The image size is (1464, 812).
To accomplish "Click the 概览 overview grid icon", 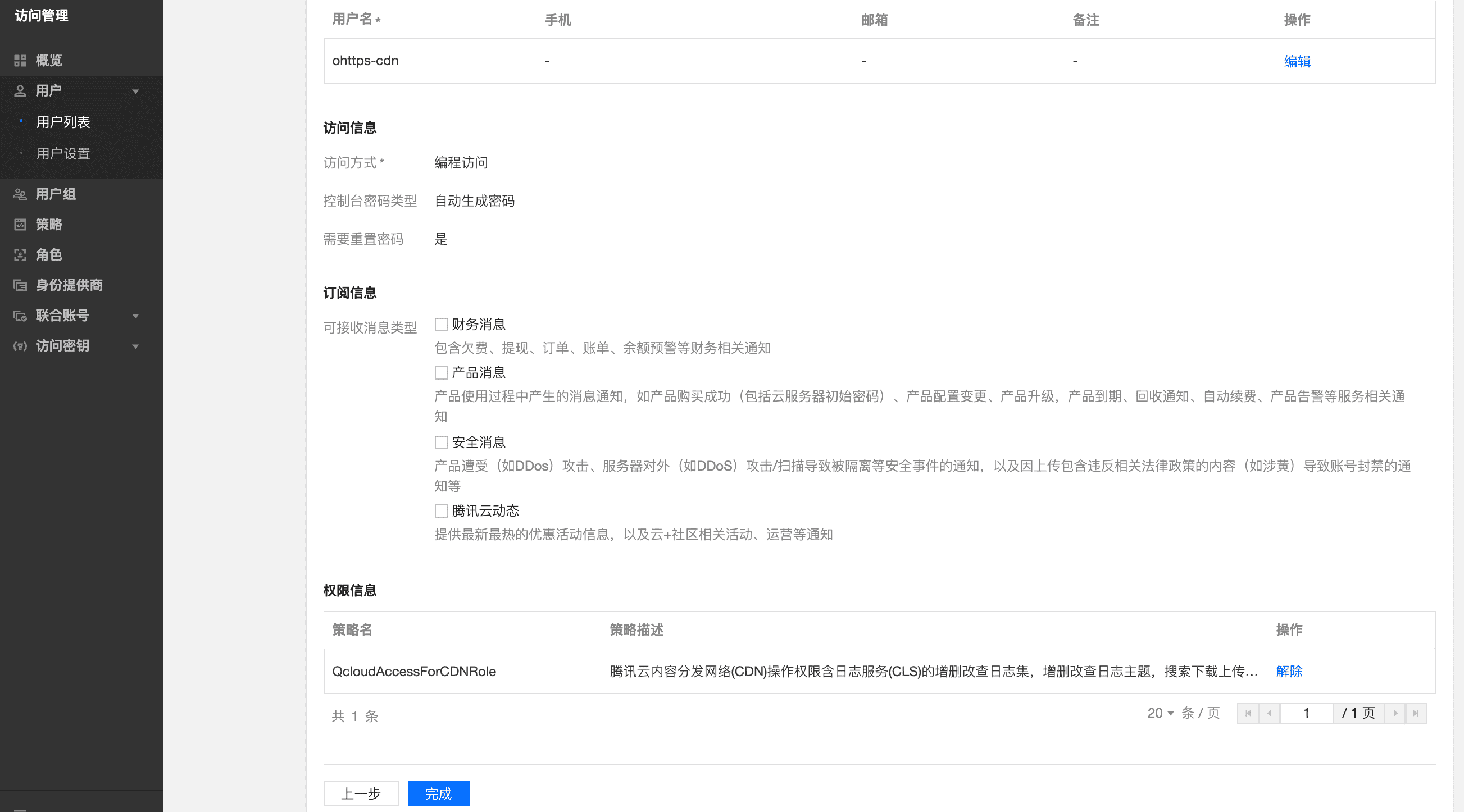I will (20, 60).
